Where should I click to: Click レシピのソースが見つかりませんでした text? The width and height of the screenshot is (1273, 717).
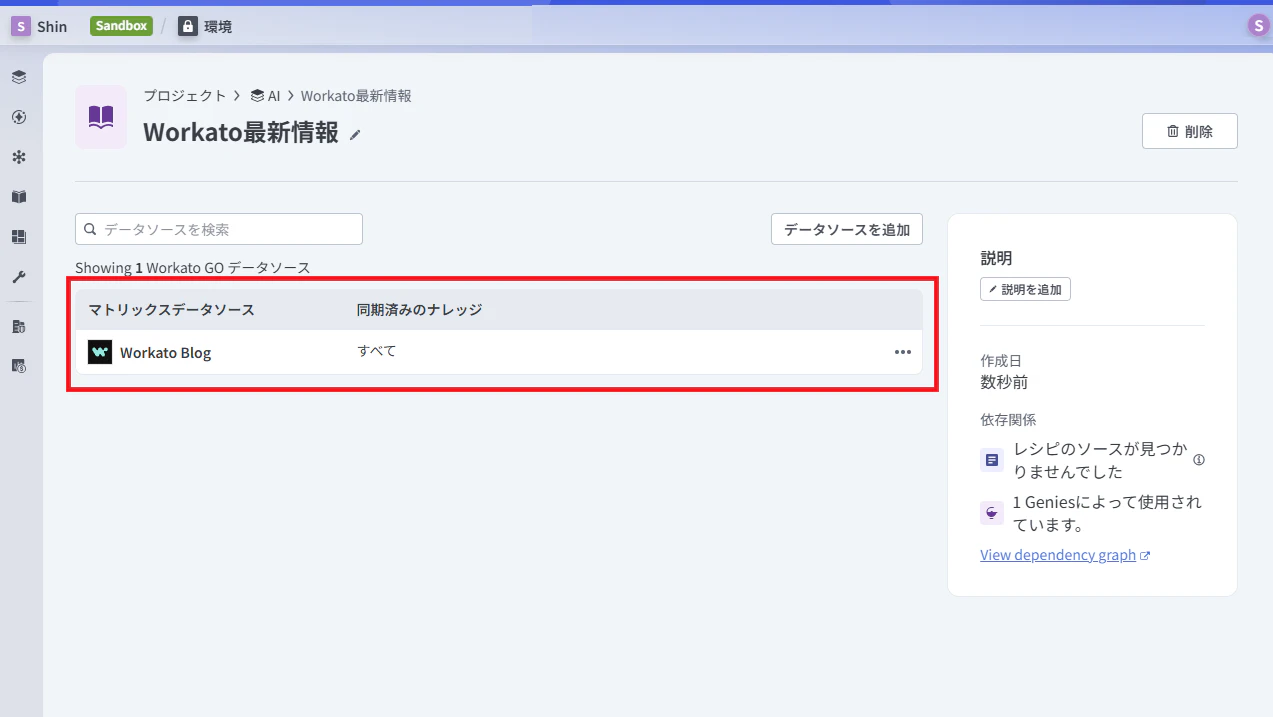[x=1100, y=460]
